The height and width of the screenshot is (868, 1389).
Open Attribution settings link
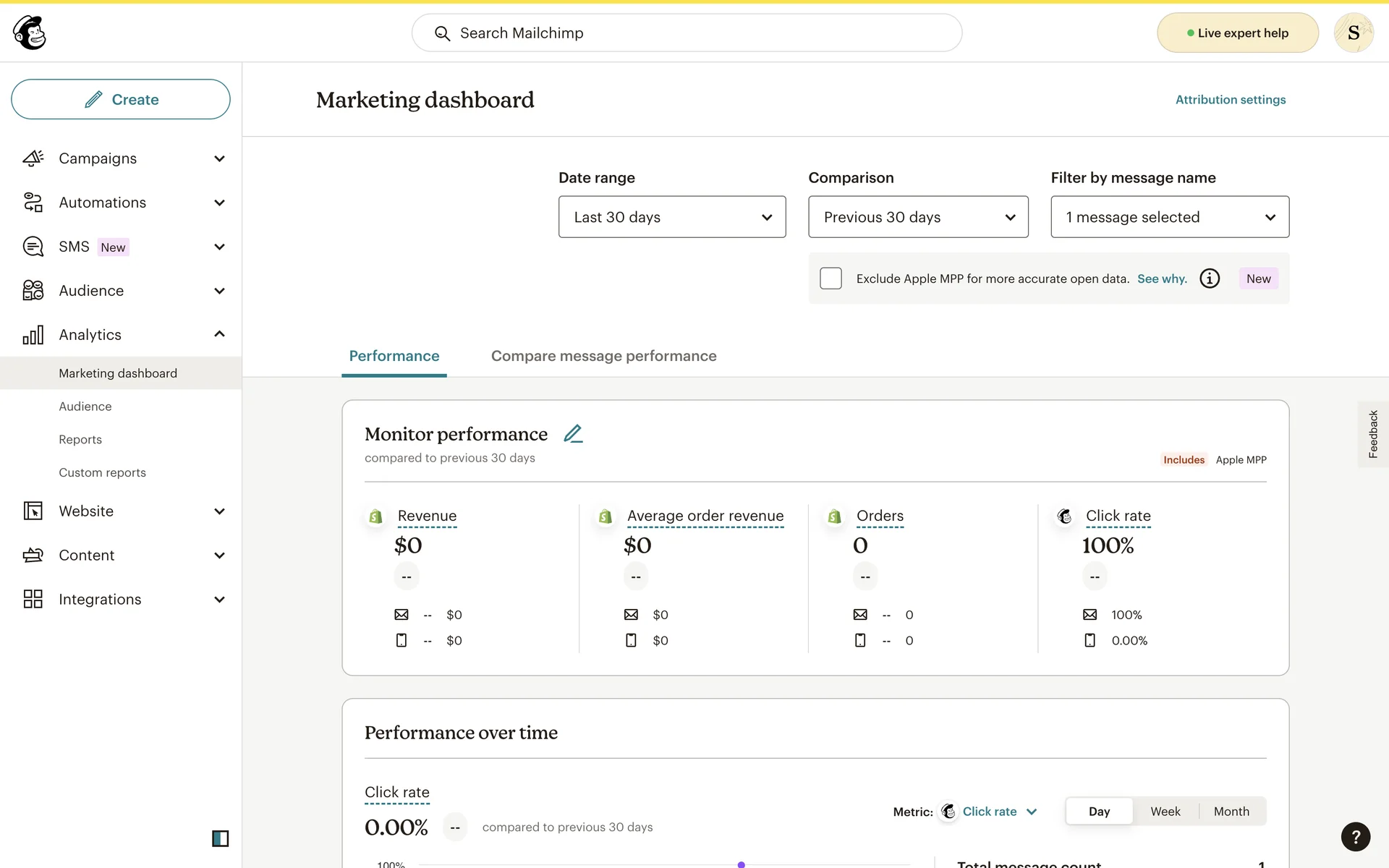point(1230,100)
